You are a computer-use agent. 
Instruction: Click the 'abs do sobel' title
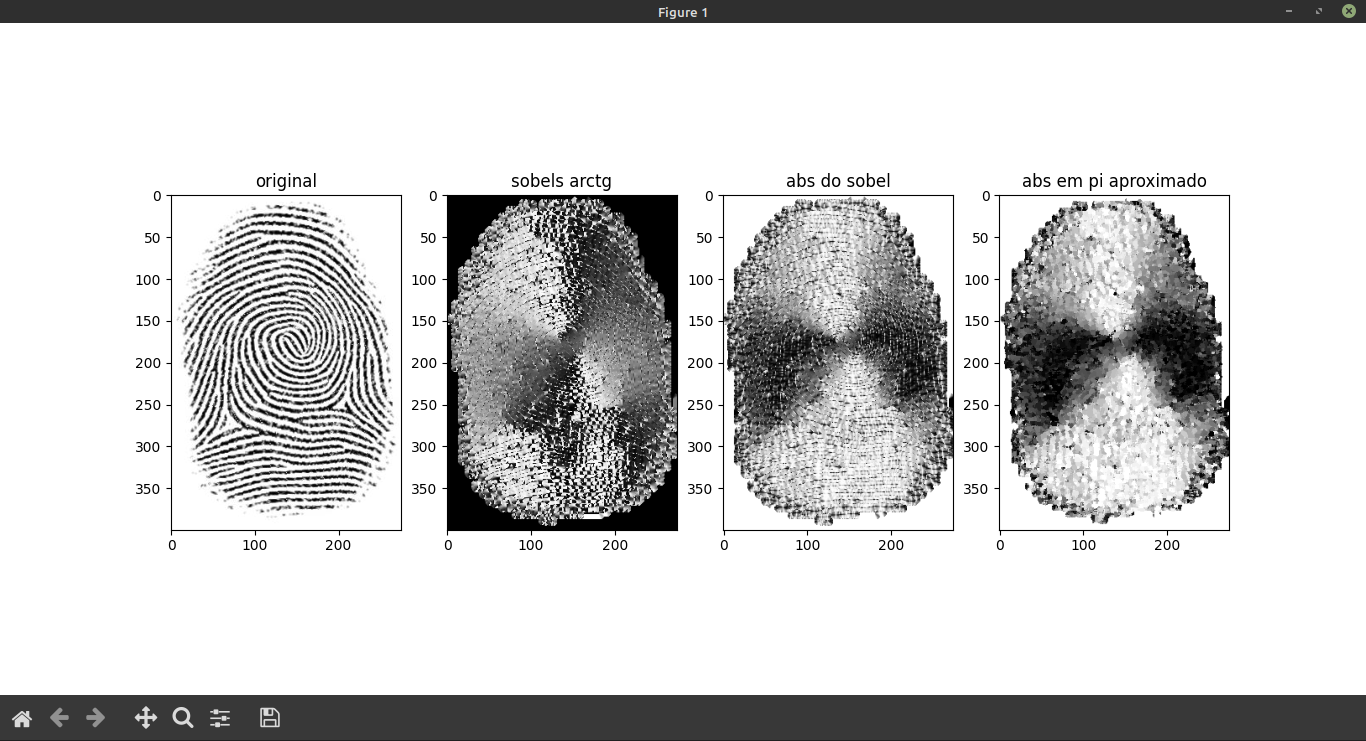pyautogui.click(x=838, y=181)
